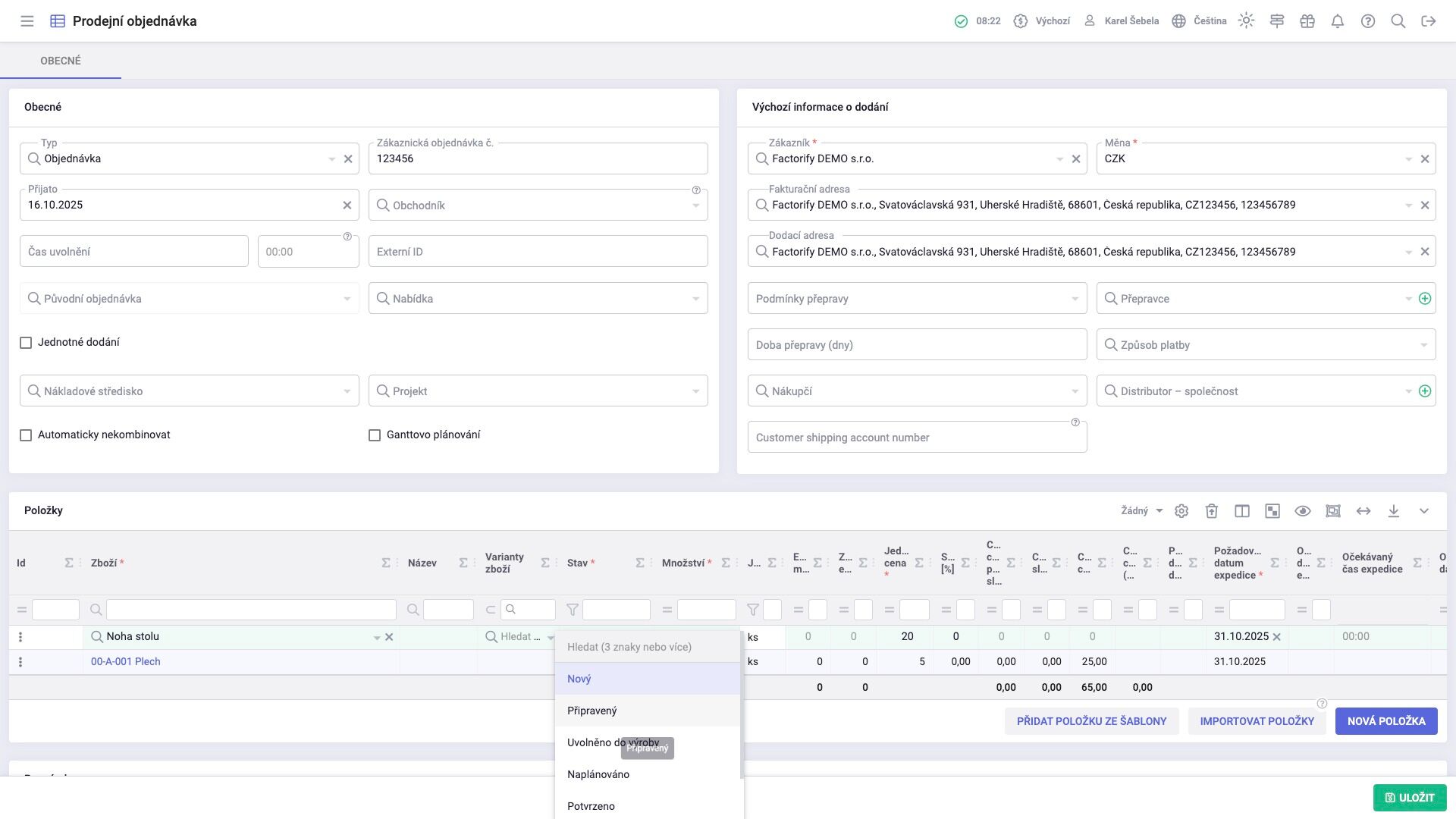Open Položky table settings gear
Image resolution: width=1456 pixels, height=819 pixels.
tap(1181, 511)
